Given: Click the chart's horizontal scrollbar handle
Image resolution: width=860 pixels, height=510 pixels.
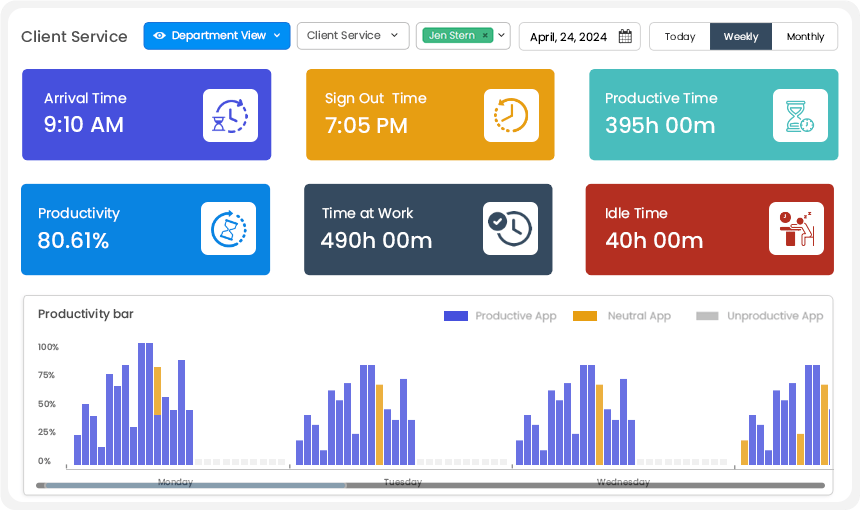Looking at the screenshot, I should tap(195, 486).
